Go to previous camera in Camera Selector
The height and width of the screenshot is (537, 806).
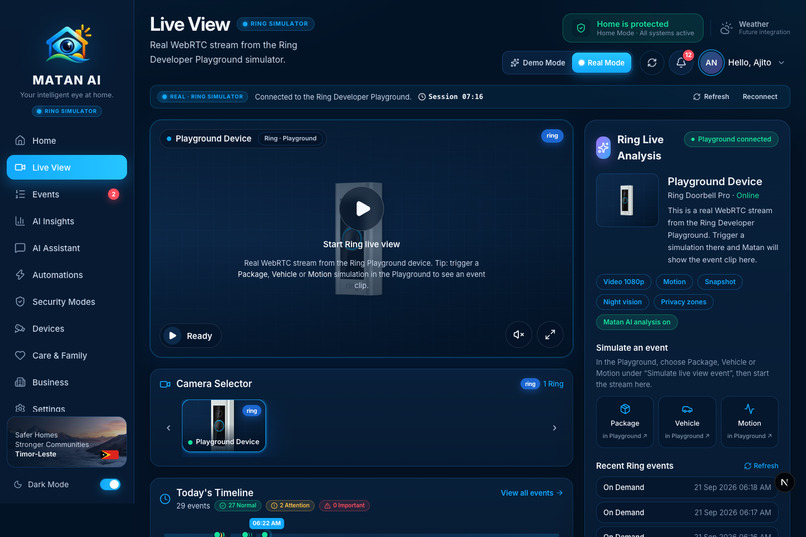[169, 428]
